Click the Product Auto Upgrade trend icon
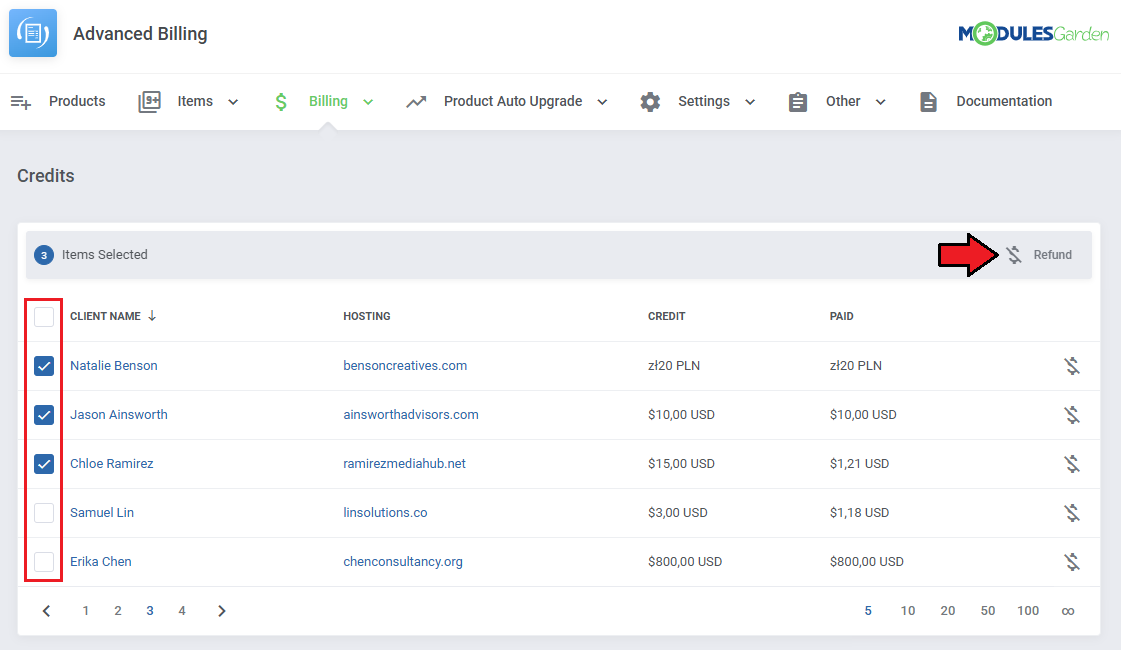Image resolution: width=1121 pixels, height=650 pixels. (416, 102)
